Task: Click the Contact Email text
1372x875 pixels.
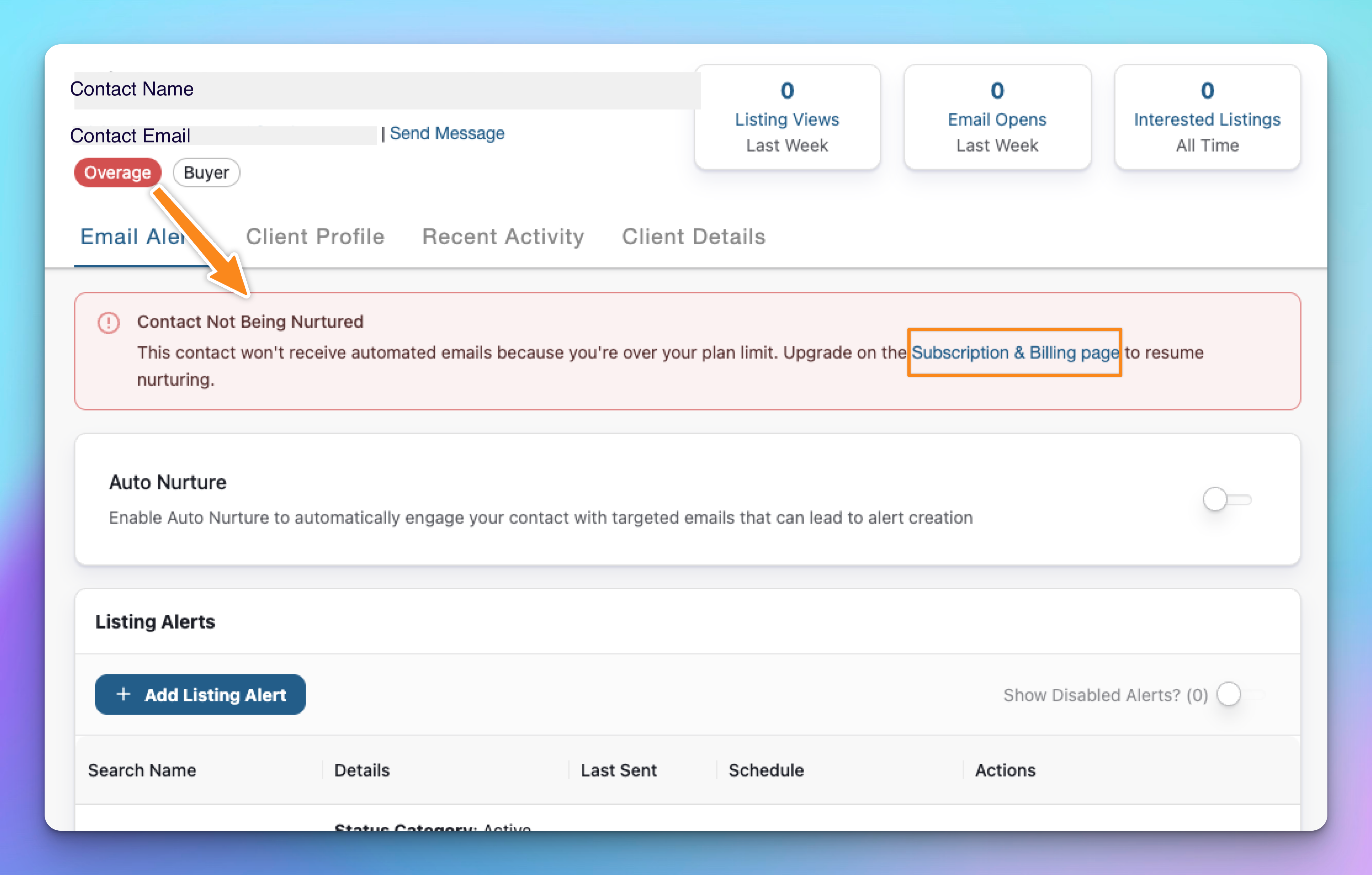Action: [130, 136]
